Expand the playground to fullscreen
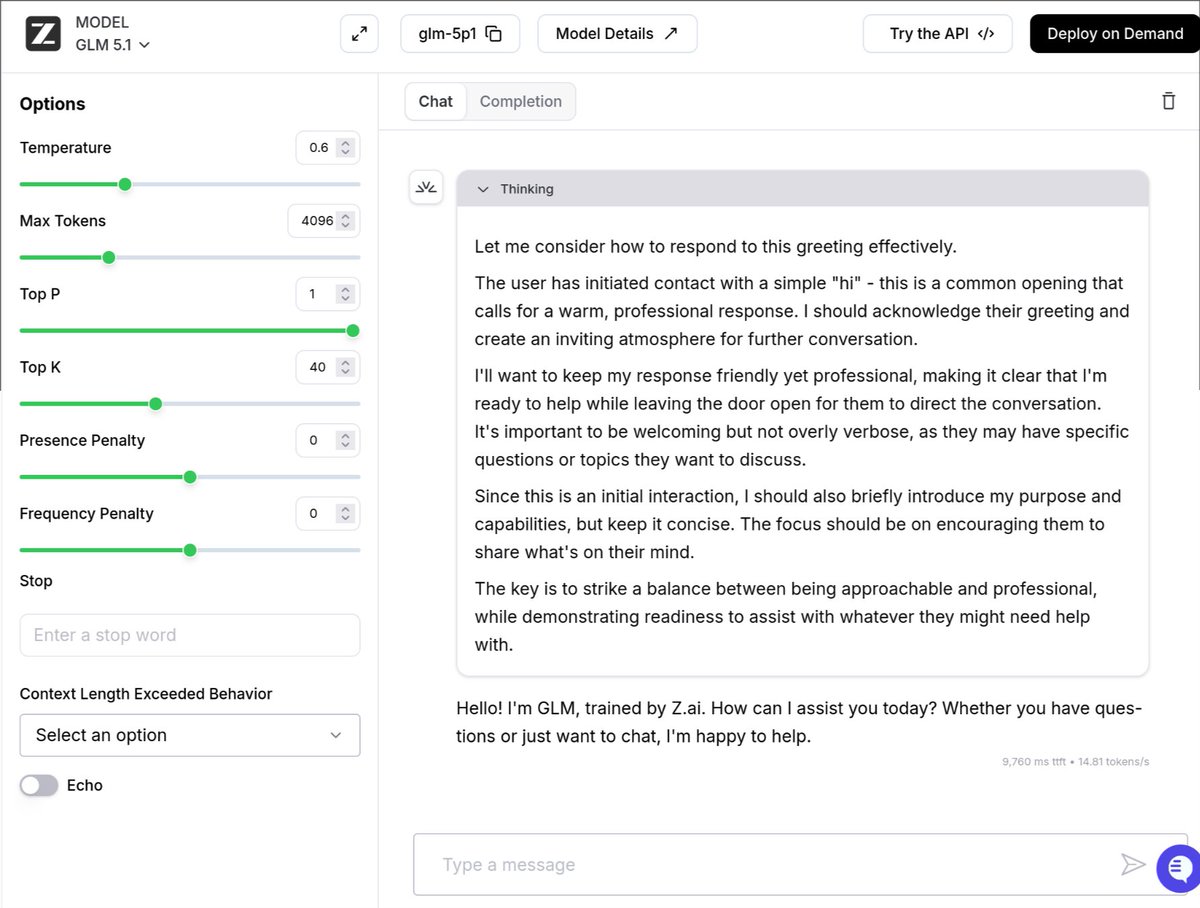The width and height of the screenshot is (1200, 908). tap(359, 33)
